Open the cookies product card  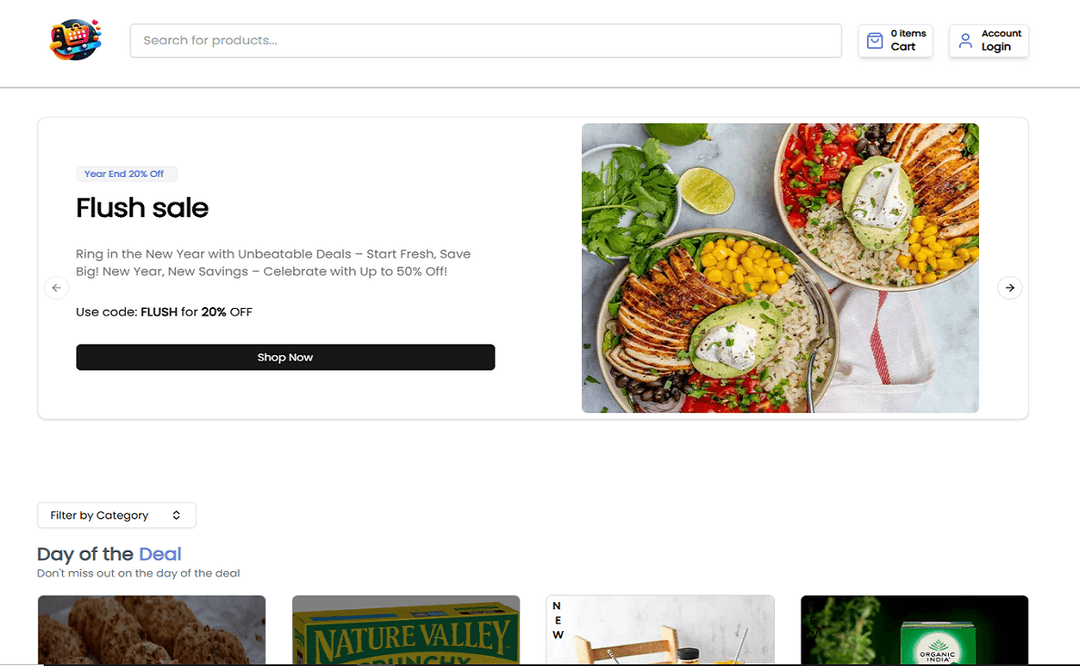(x=151, y=631)
